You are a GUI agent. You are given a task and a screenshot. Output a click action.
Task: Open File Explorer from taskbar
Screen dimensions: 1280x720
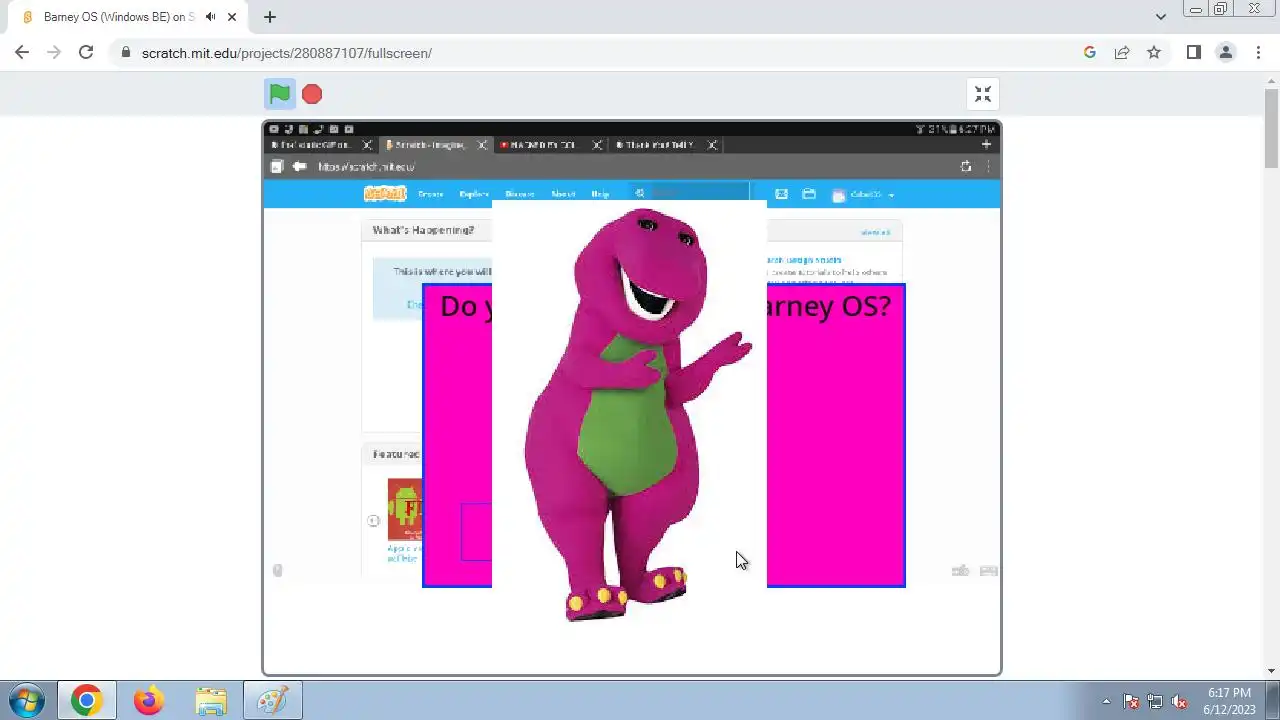pos(211,701)
